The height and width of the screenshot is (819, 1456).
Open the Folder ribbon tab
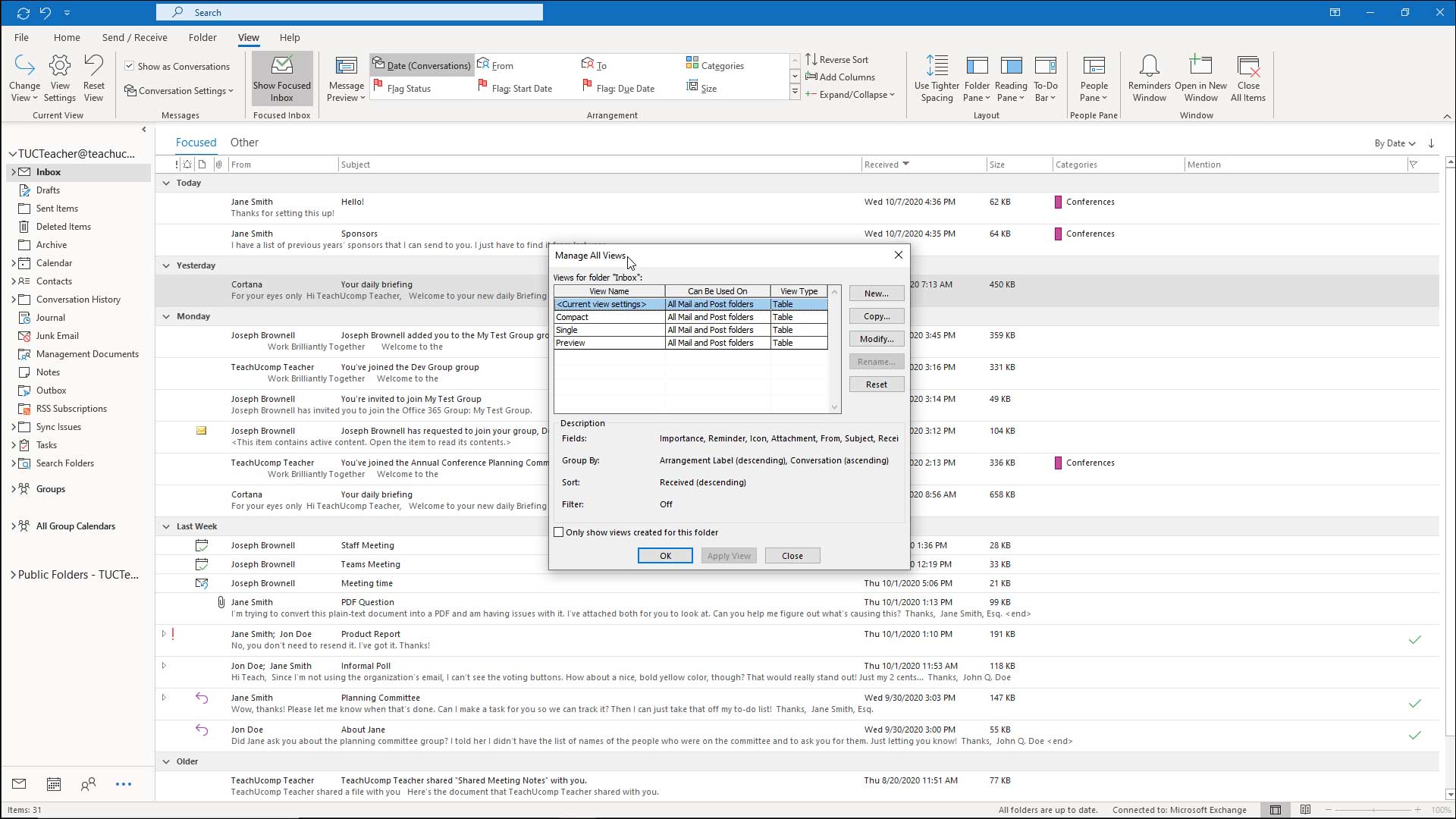point(202,37)
